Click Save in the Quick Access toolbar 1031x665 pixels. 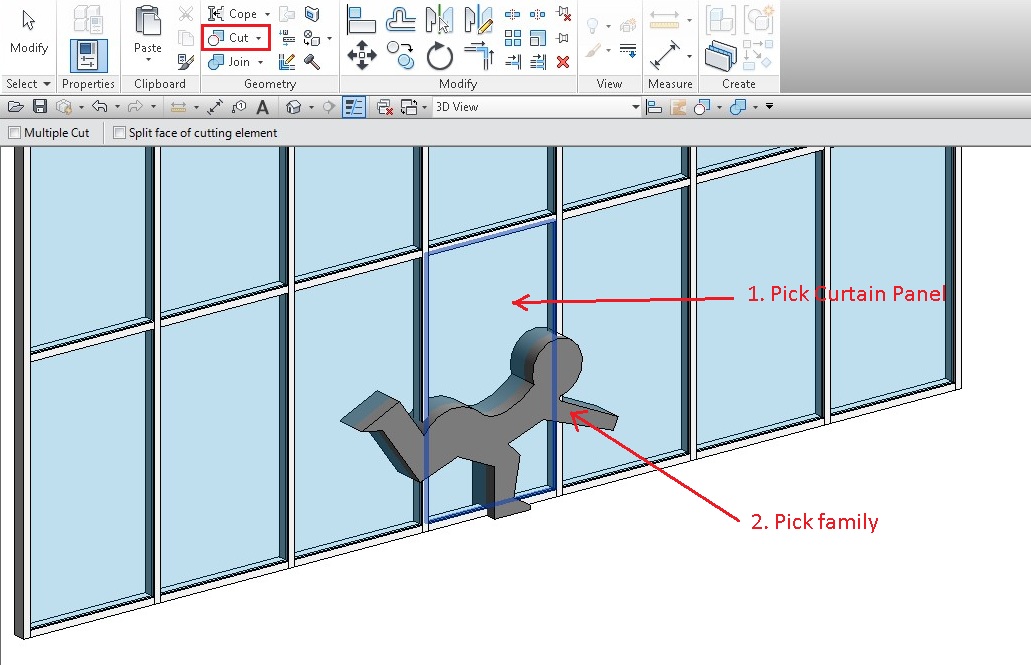click(39, 106)
